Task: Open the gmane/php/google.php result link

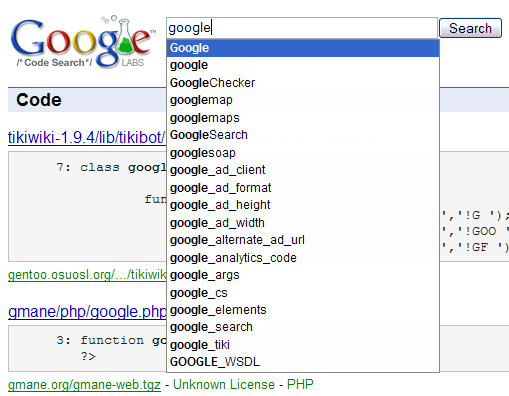Action: click(x=87, y=312)
